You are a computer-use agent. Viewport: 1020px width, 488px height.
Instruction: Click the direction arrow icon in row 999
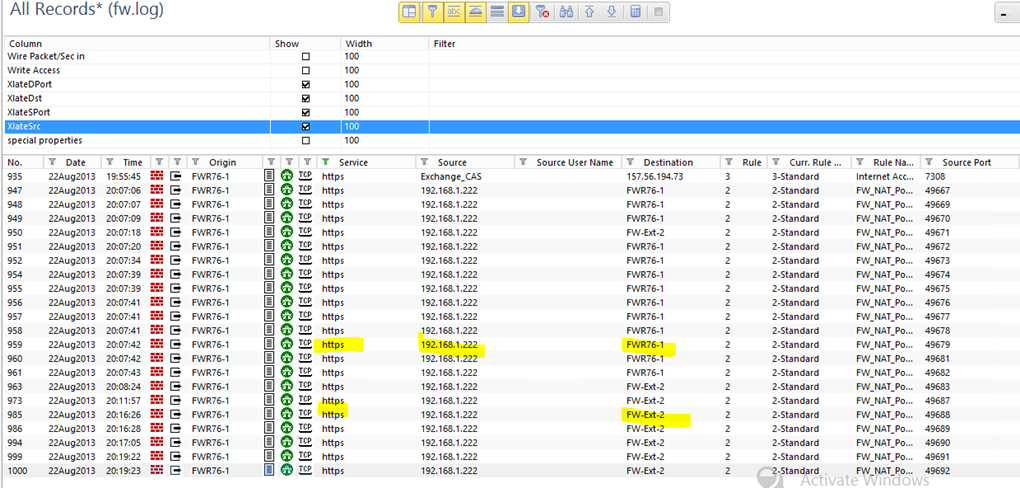pyautogui.click(x=176, y=457)
